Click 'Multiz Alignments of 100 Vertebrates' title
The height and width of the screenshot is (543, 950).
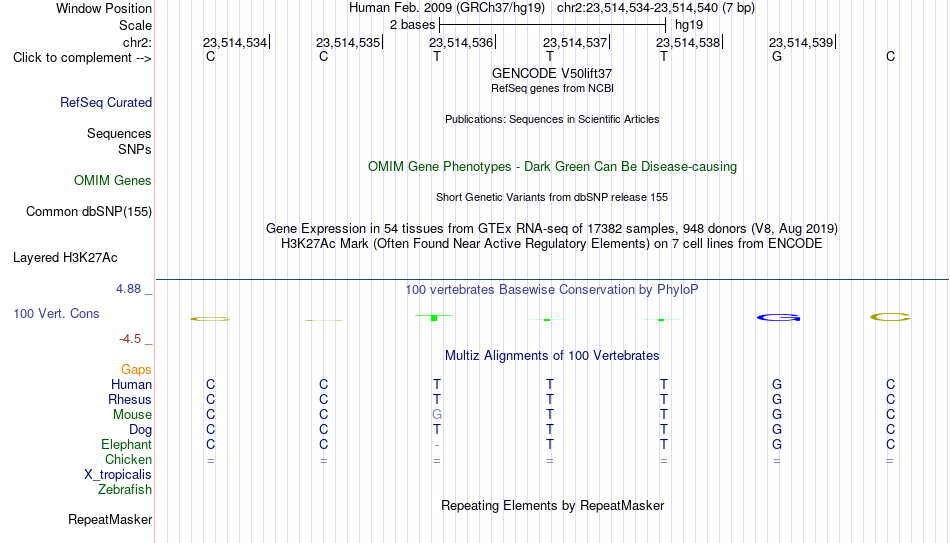[552, 356]
